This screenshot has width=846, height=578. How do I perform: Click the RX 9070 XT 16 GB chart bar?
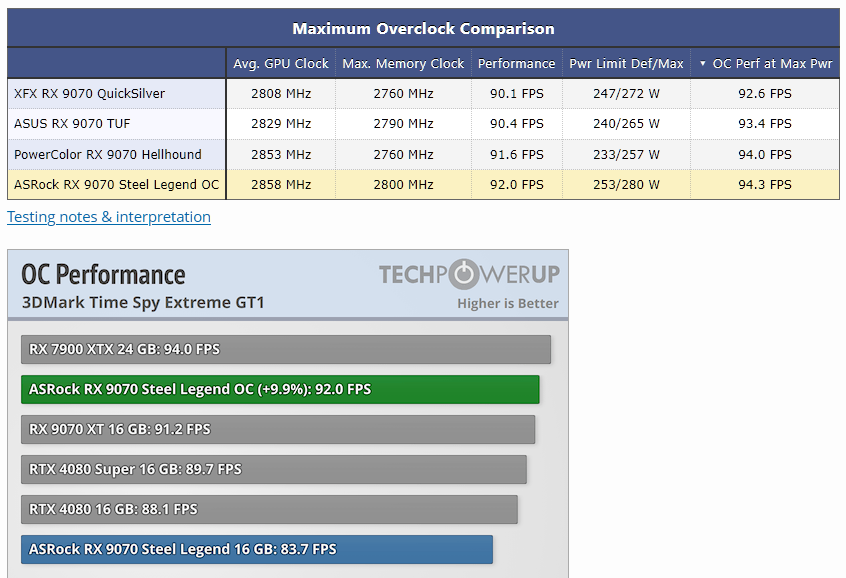click(x=278, y=429)
